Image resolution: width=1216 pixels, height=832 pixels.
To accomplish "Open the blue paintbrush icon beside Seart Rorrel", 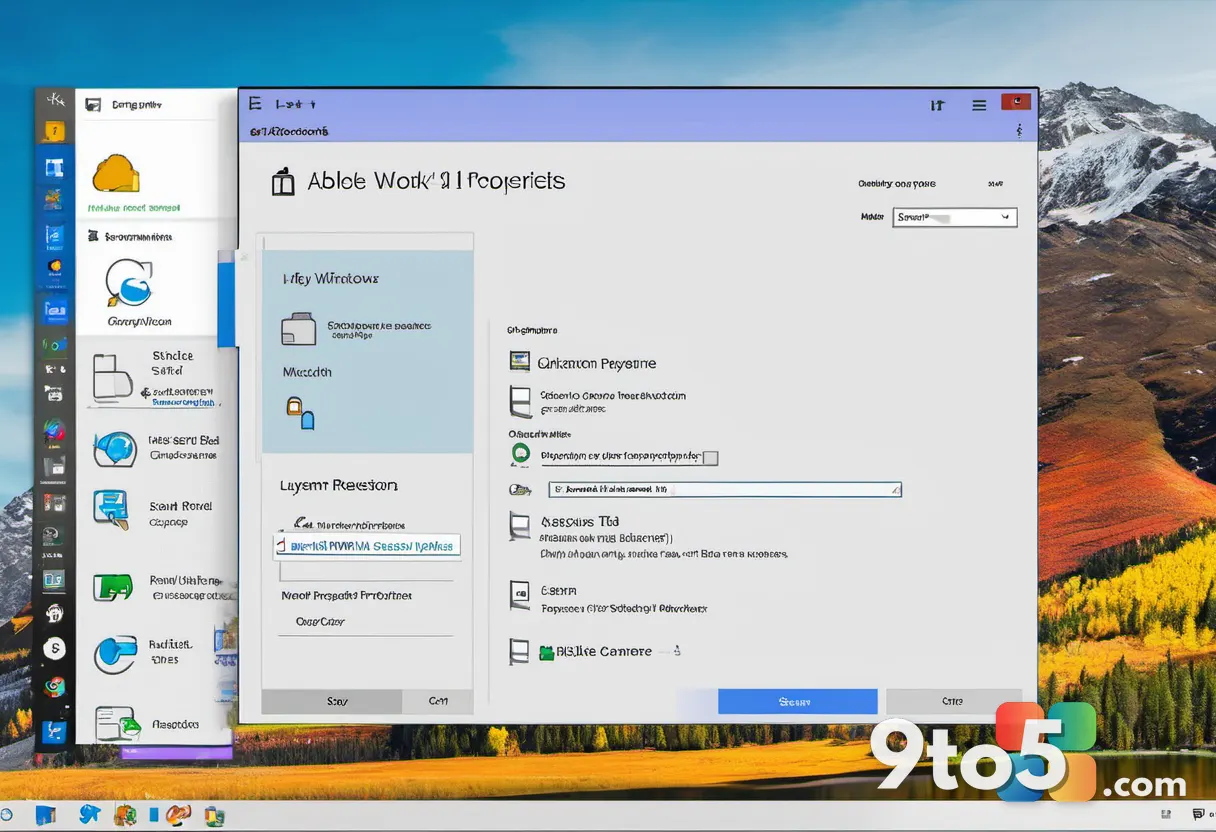I will click(111, 509).
